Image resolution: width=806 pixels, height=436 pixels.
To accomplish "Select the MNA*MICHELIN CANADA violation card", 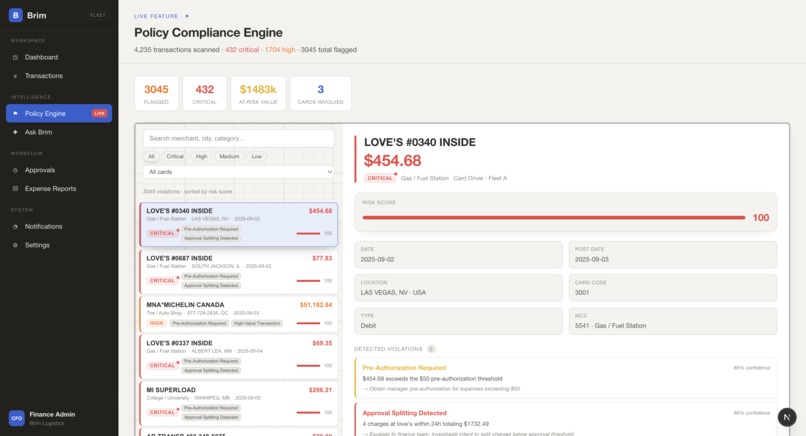I will (x=239, y=314).
